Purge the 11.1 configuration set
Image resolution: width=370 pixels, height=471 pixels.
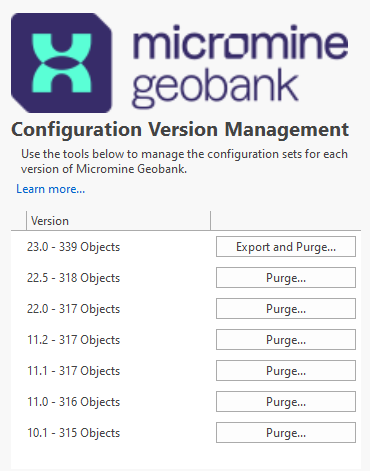click(x=286, y=371)
